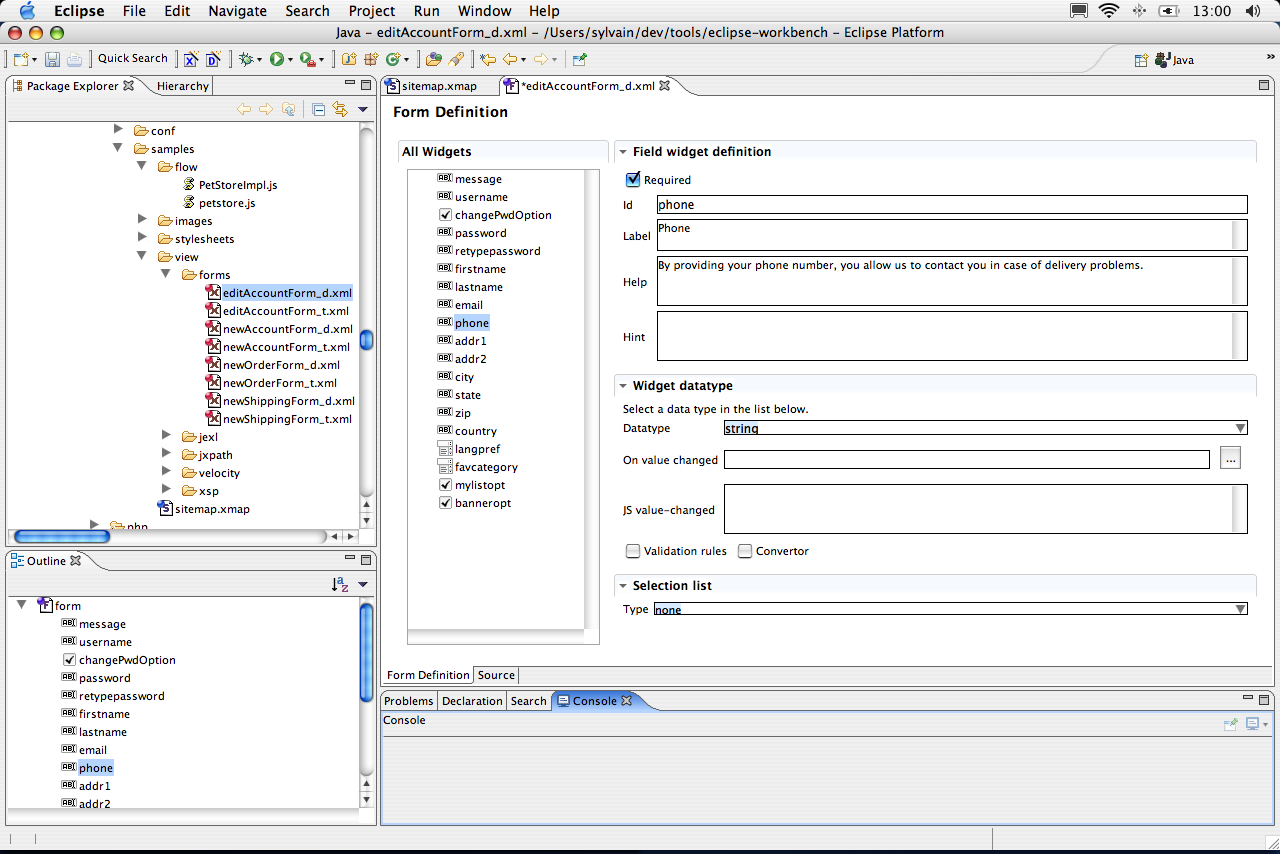The image size is (1280, 854).
Task: Open the Selection list Type dropdown
Action: (1240, 609)
